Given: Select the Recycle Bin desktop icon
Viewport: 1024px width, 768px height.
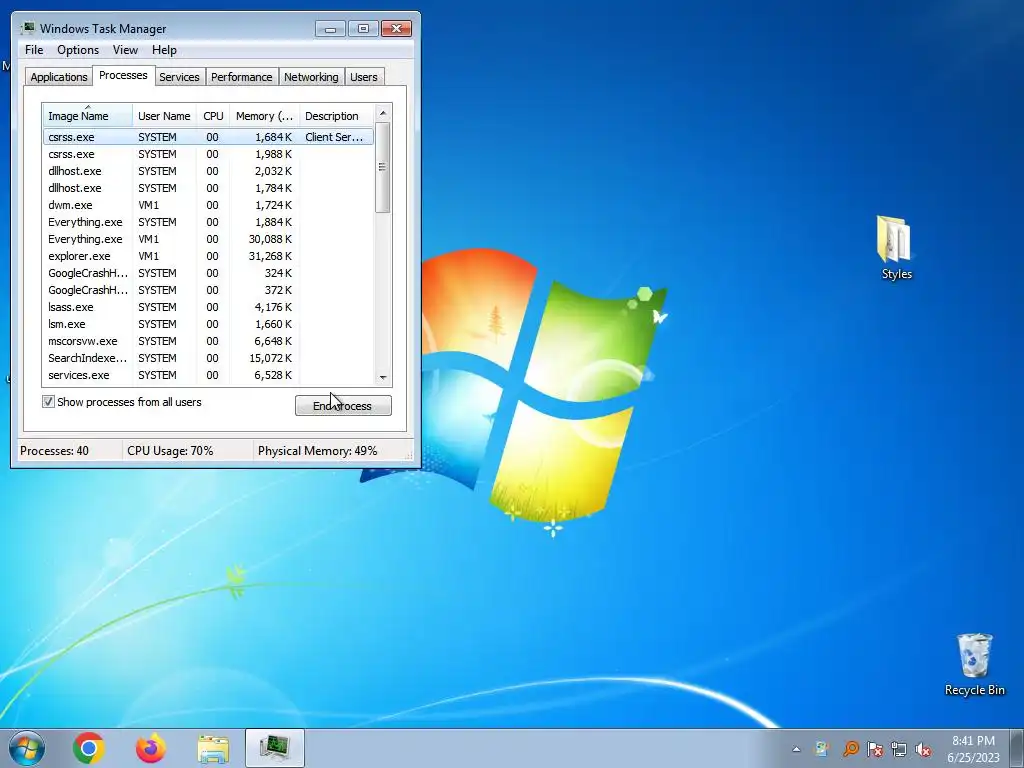Looking at the screenshot, I should [x=974, y=664].
